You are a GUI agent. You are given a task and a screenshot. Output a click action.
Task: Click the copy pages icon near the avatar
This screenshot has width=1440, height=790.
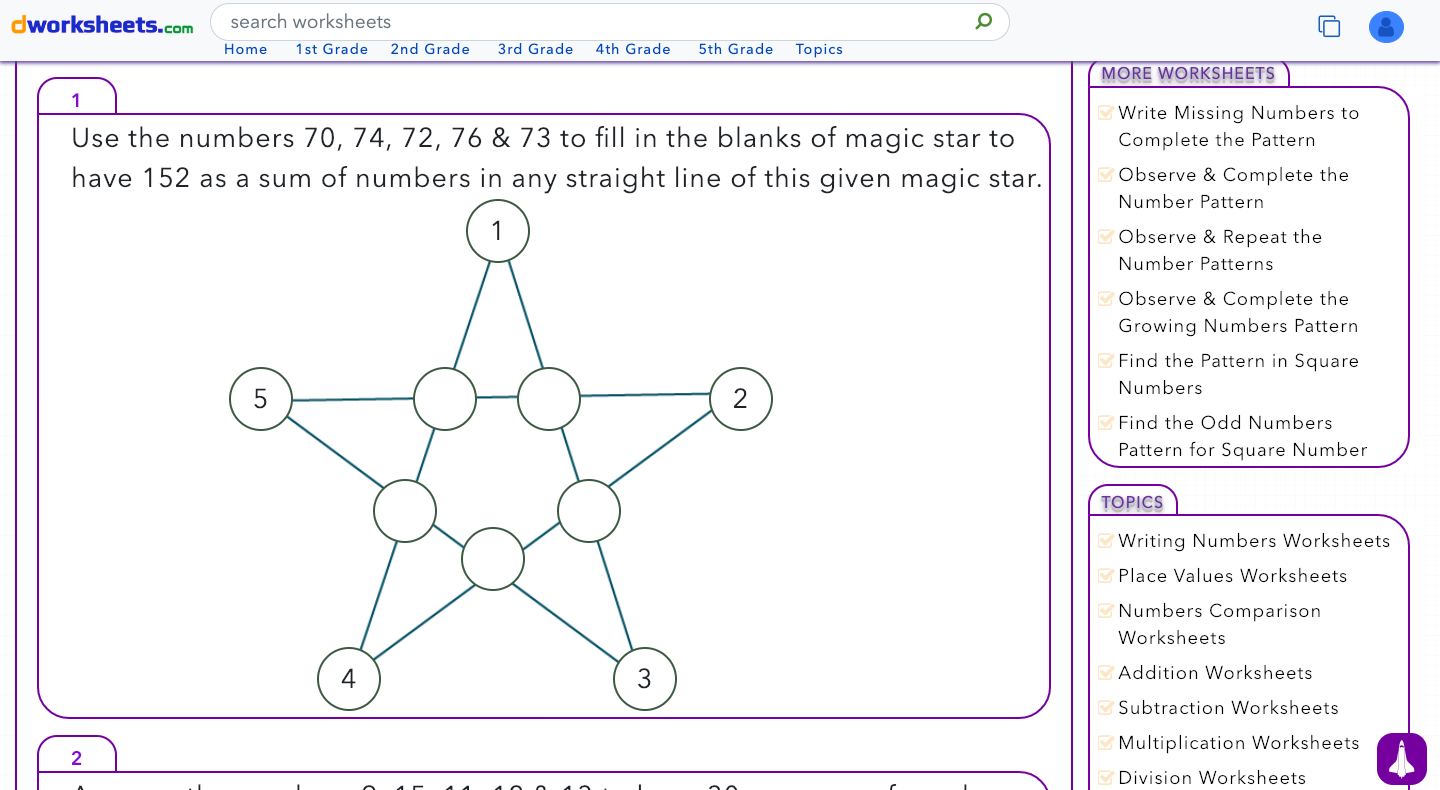point(1329,26)
